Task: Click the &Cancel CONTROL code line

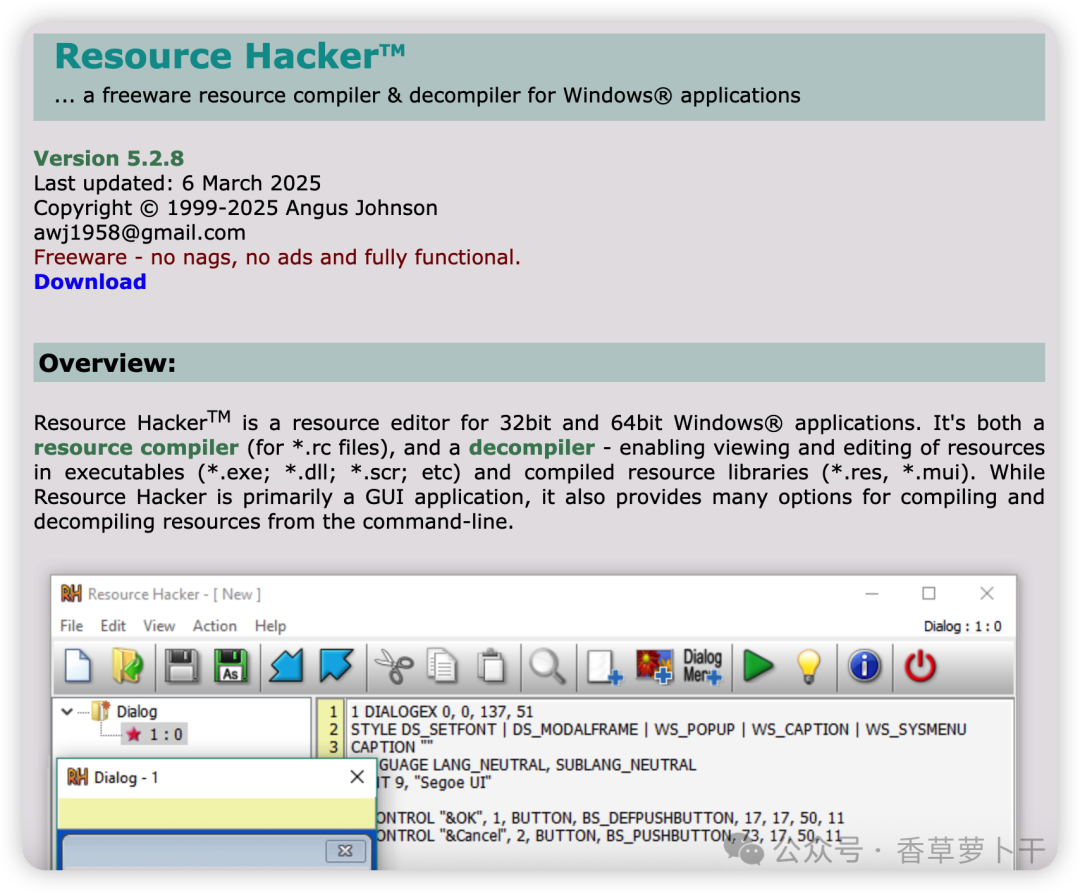Action: 609,836
